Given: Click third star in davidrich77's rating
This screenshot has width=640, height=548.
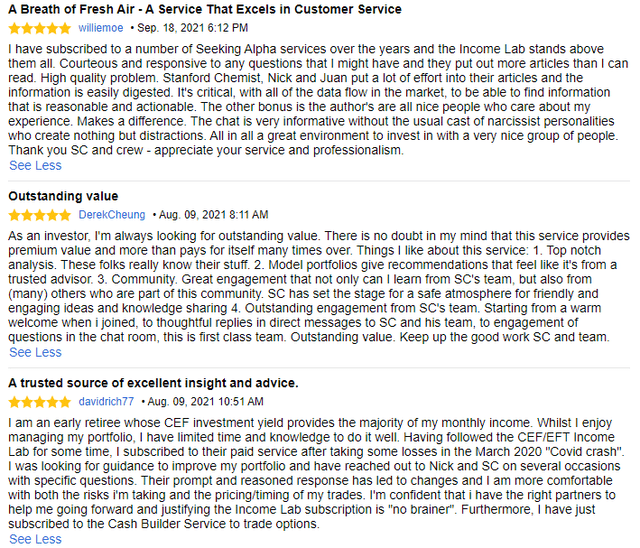Looking at the screenshot, I should [40, 402].
